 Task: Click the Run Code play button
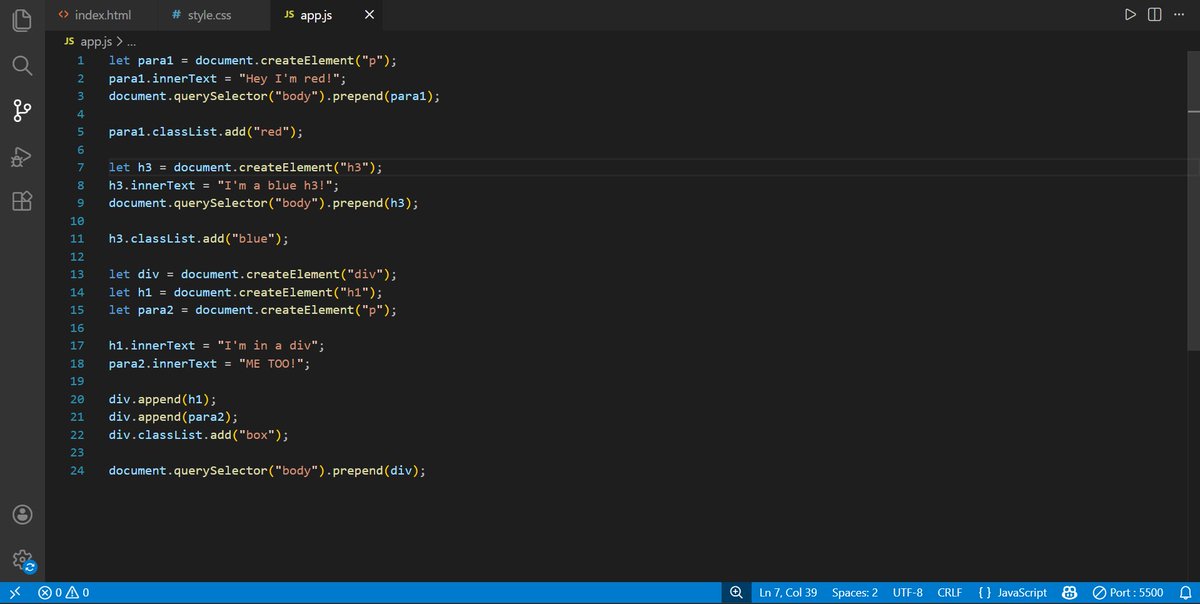point(1130,15)
